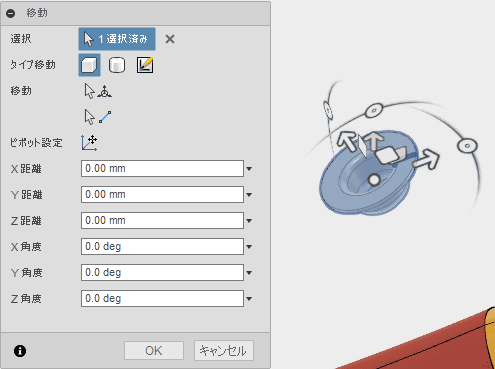Clear the selection with the X icon
The width and height of the screenshot is (495, 369).
(x=170, y=39)
